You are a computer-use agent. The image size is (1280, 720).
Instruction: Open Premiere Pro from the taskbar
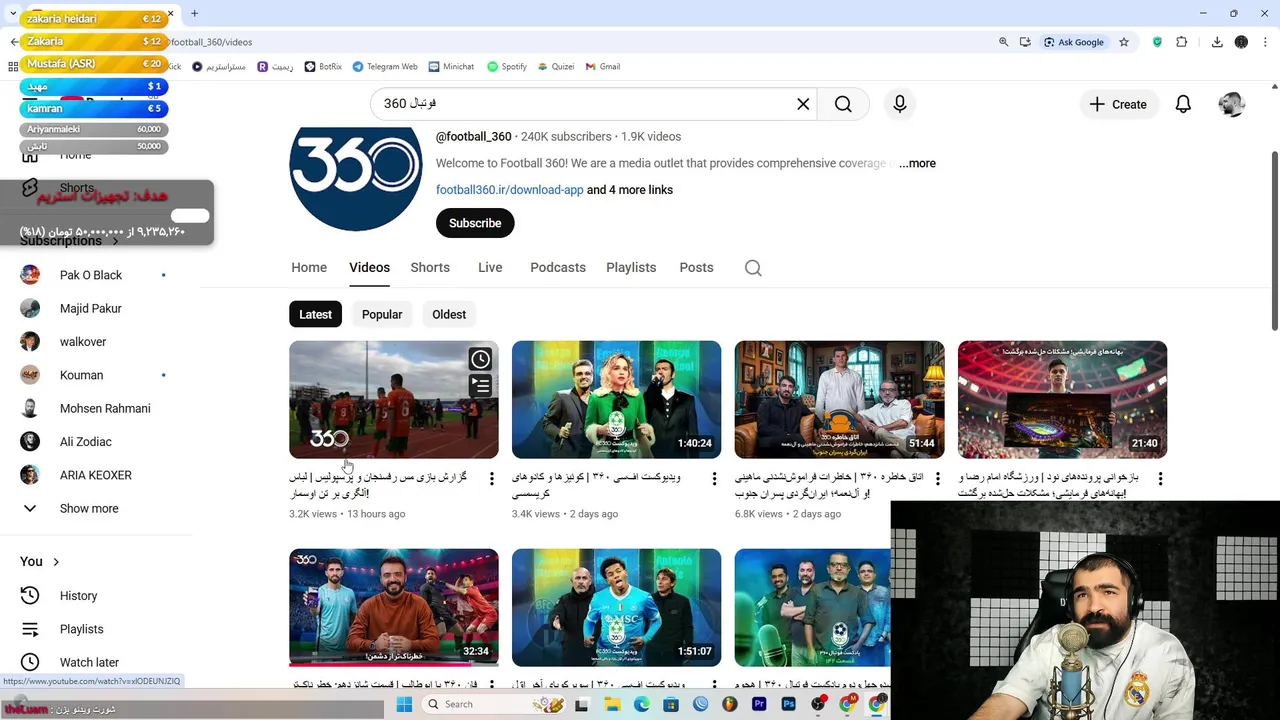pos(759,705)
